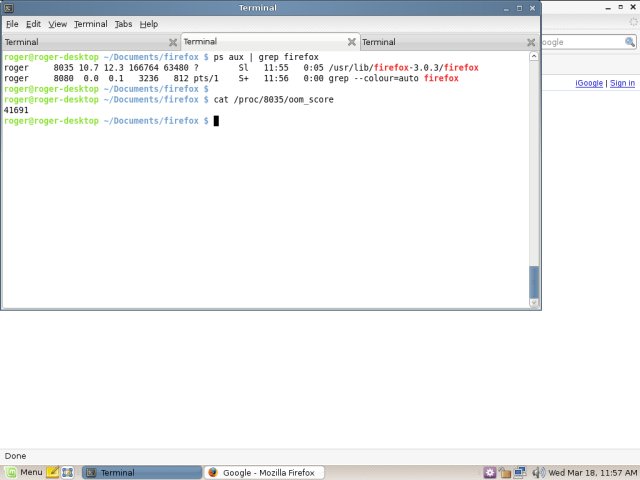Click the terminal window menu icon in title bar
This screenshot has width=640, height=480.
[x=10, y=8]
